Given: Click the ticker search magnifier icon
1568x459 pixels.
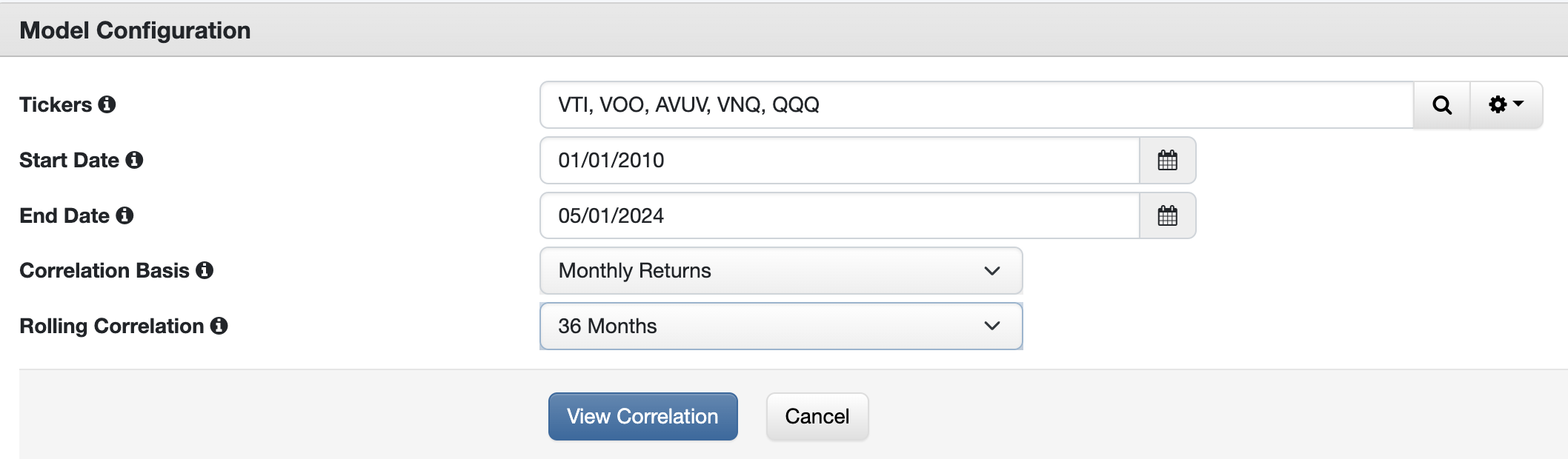Looking at the screenshot, I should click(1441, 105).
